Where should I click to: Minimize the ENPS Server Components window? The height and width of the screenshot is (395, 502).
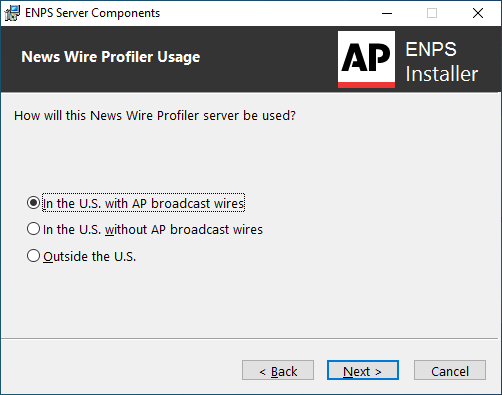pyautogui.click(x=387, y=13)
